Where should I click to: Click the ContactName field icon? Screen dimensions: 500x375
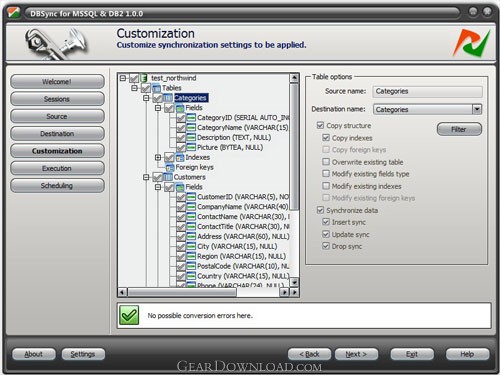pos(191,217)
